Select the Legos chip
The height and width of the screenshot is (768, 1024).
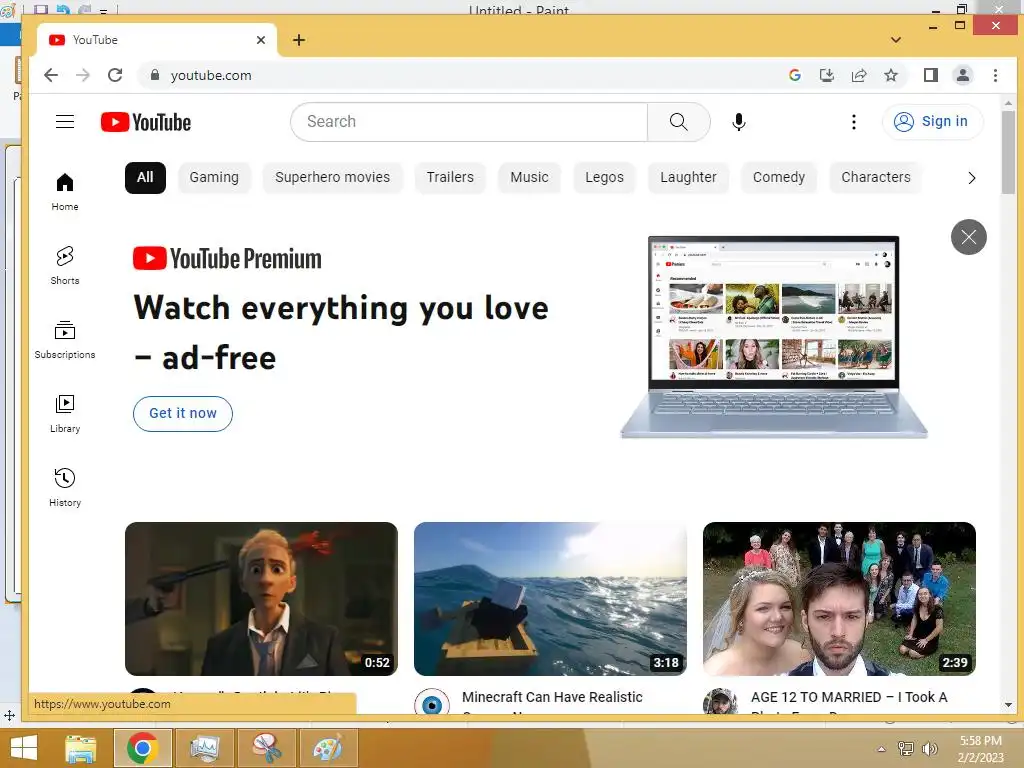click(604, 178)
